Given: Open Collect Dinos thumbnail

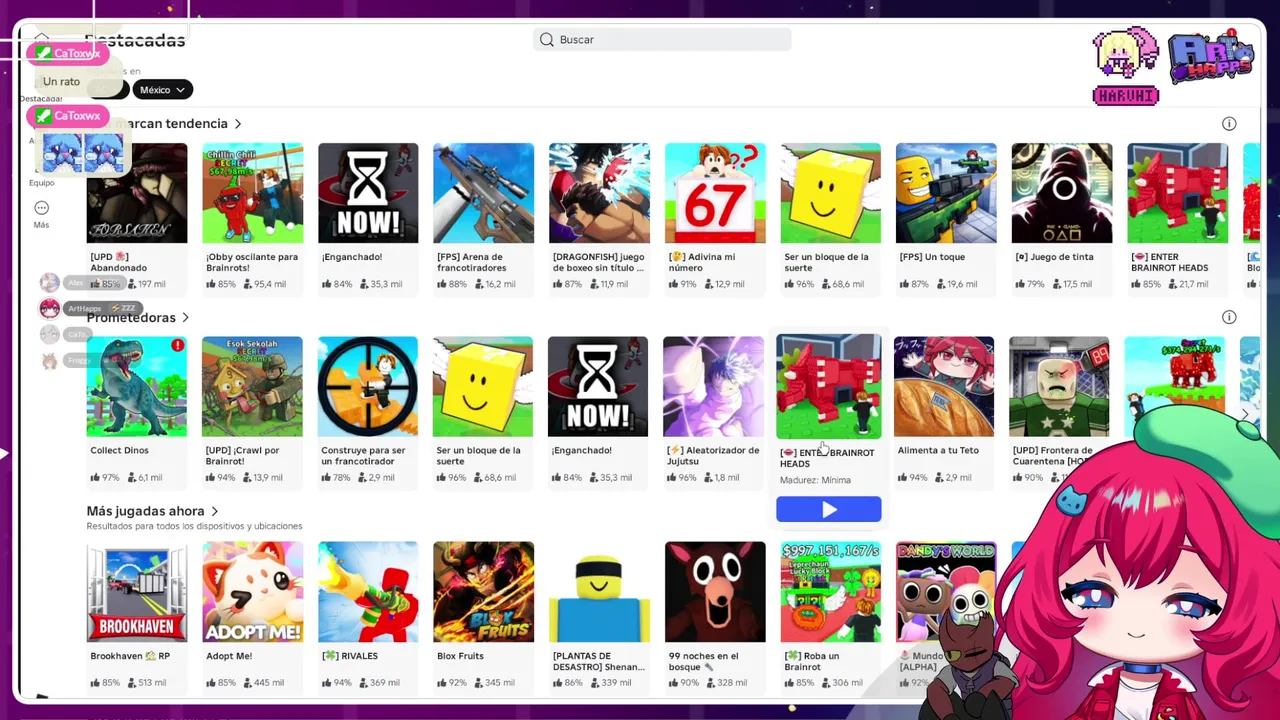Looking at the screenshot, I should (137, 387).
